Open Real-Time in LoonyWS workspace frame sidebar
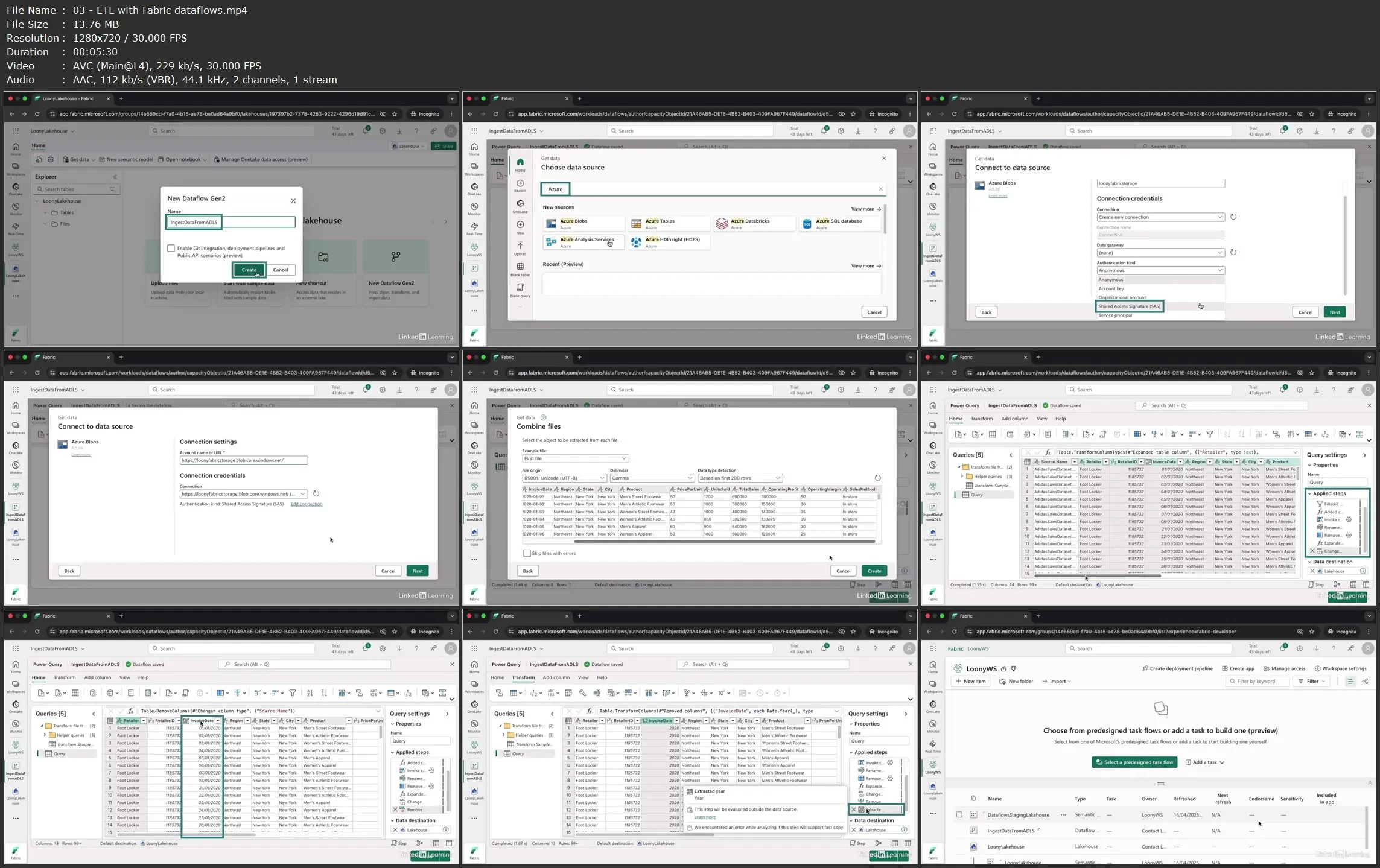Screen dimensions: 1380x868 click(x=933, y=746)
